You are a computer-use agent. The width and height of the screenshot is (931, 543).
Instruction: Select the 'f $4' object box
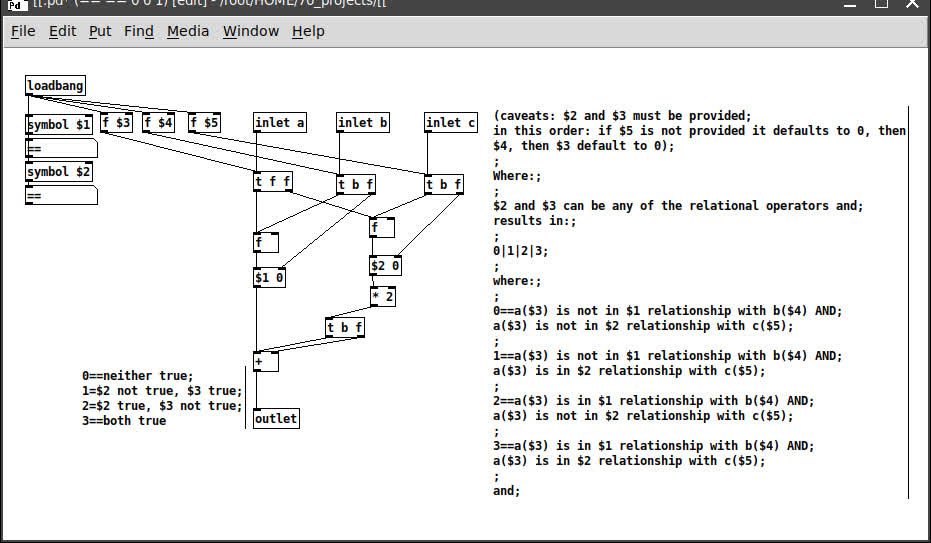(x=158, y=123)
